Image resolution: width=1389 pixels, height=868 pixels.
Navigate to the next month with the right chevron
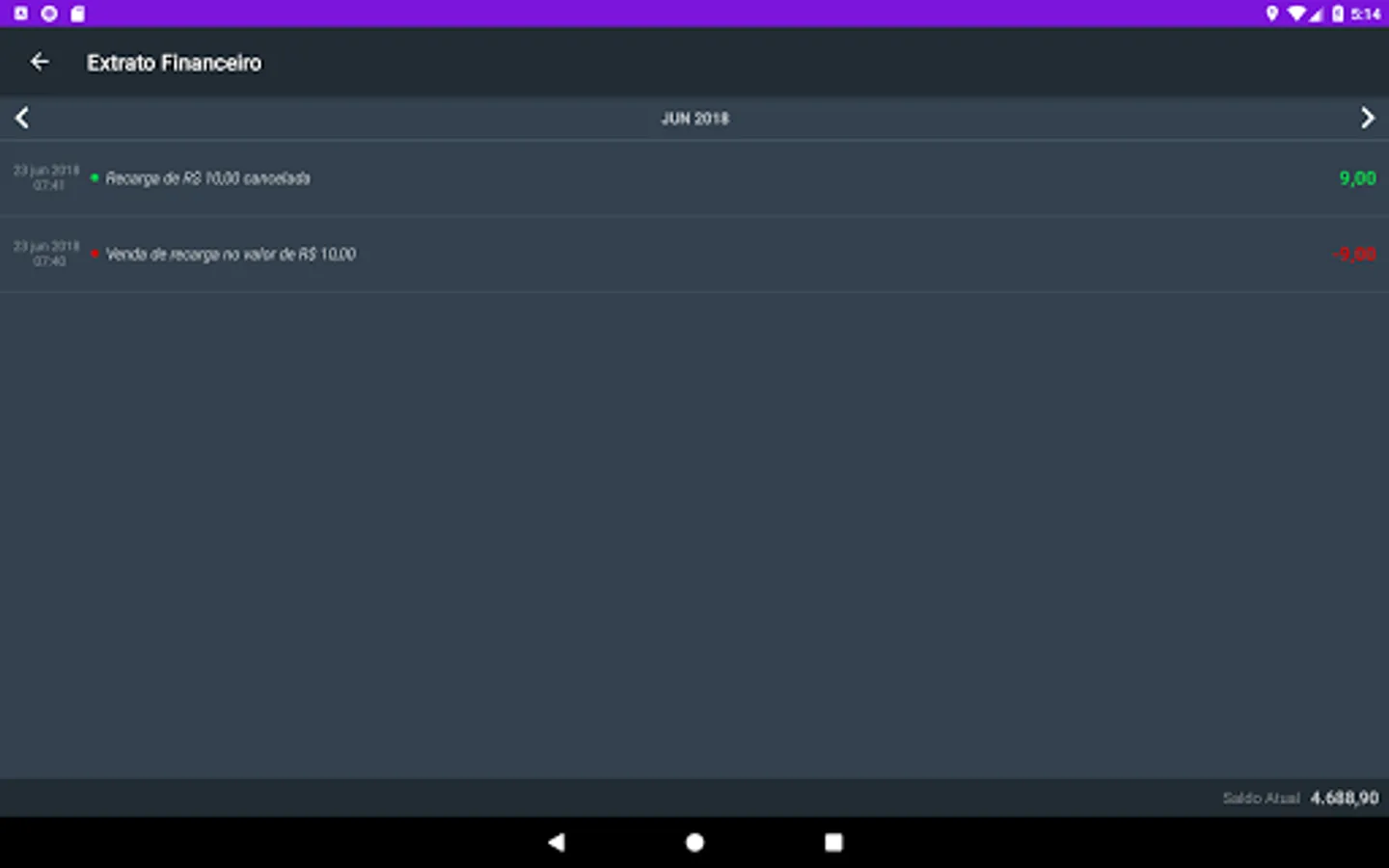(1368, 117)
